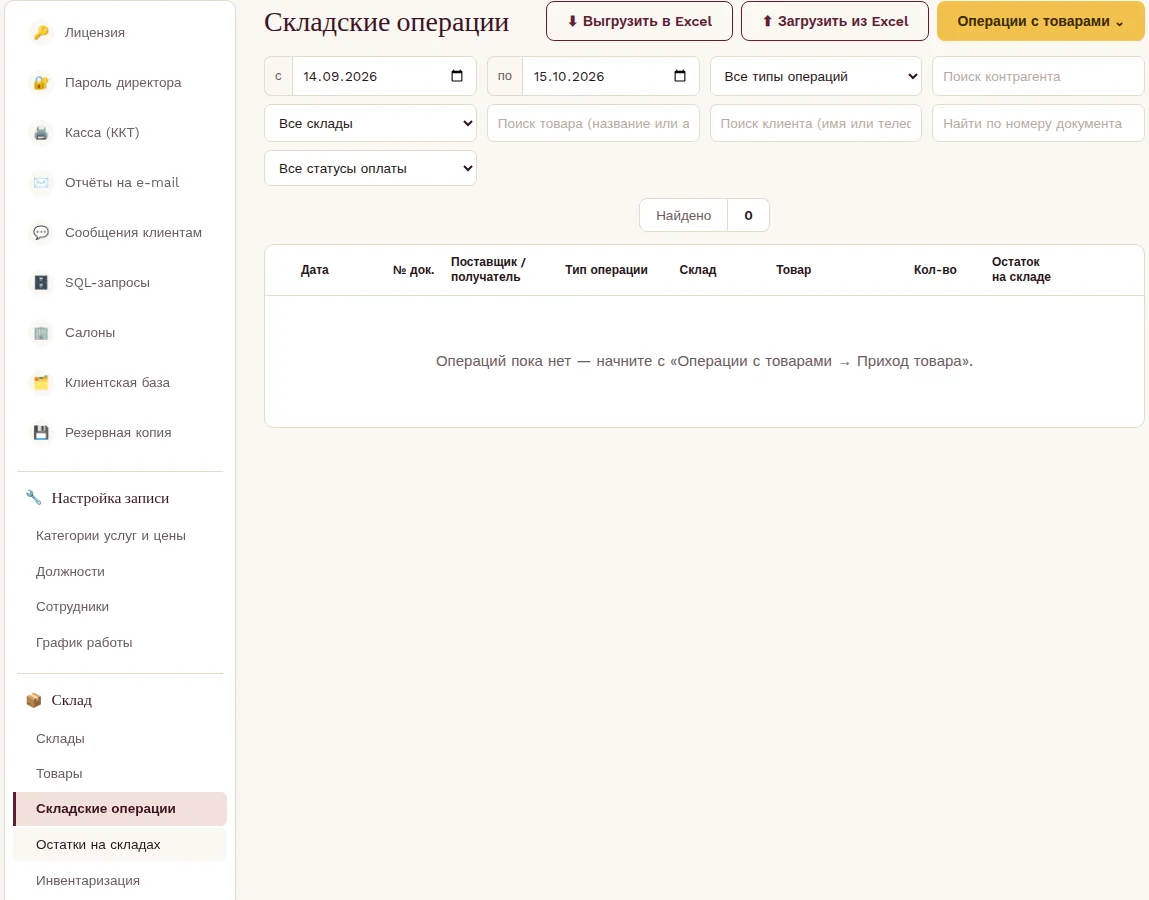Click the folder icon for Клиентская база
Image resolution: width=1149 pixels, height=900 pixels.
coord(41,383)
